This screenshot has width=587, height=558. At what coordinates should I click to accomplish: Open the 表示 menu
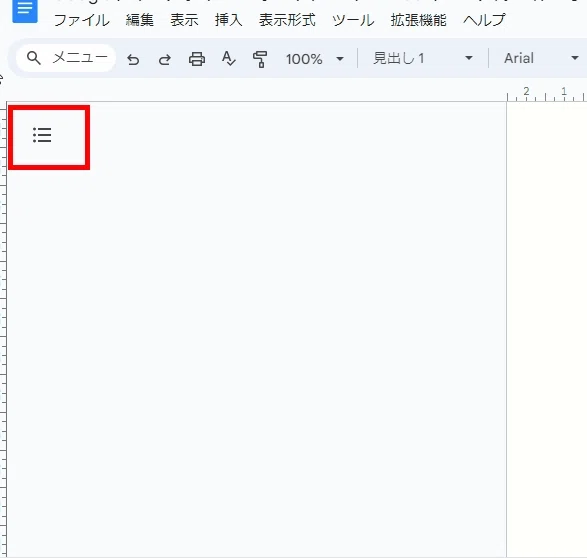[184, 20]
